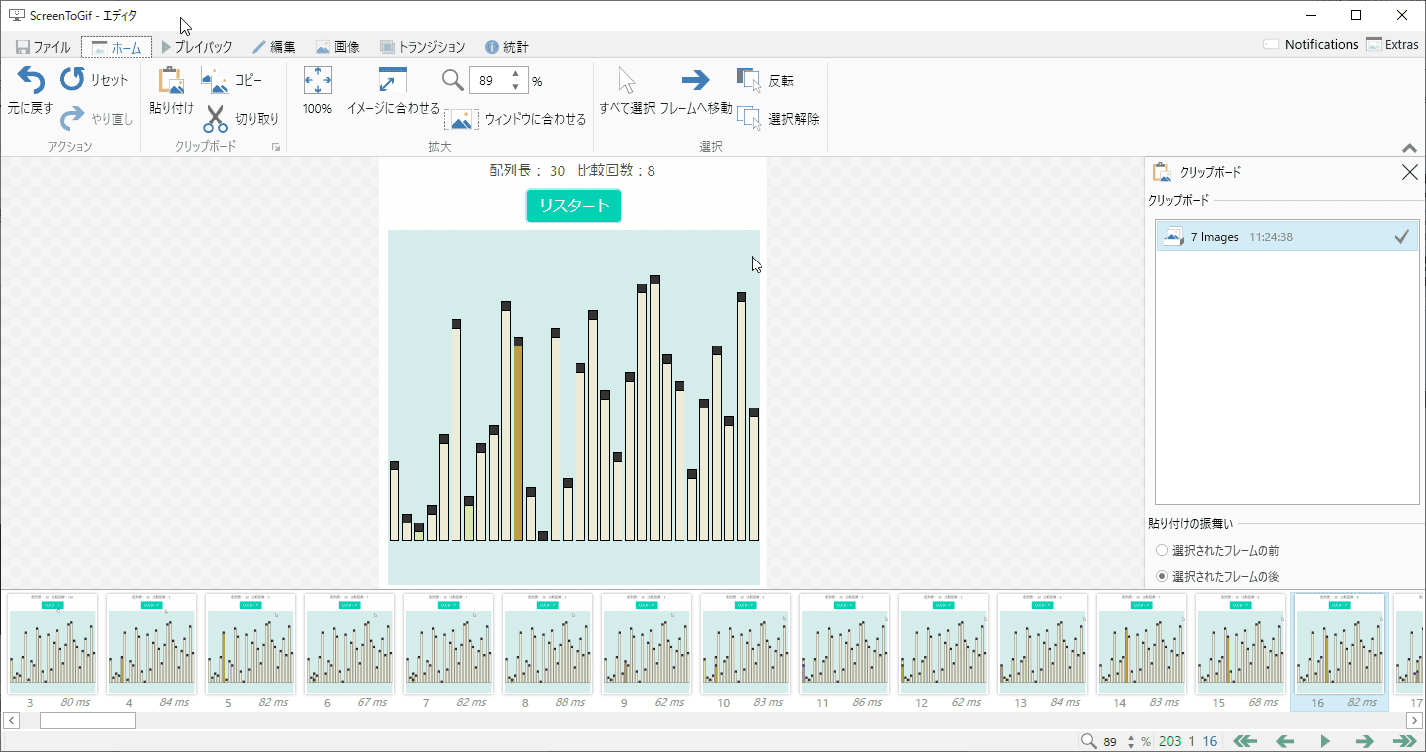The height and width of the screenshot is (752, 1426).
Task: Select frame 14 thumbnail
Action: pyautogui.click(x=1141, y=644)
